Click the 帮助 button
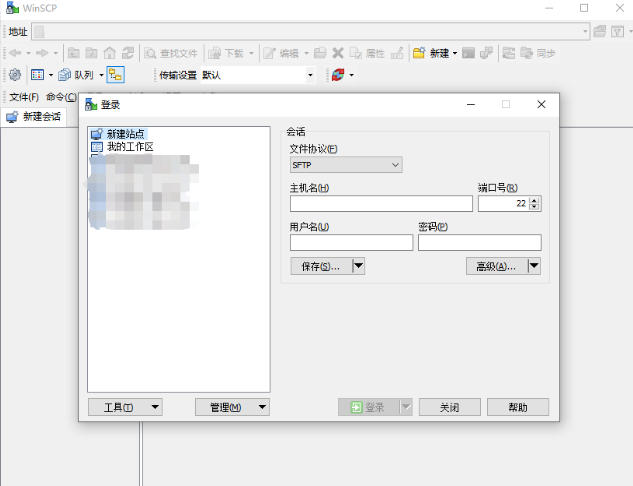This screenshot has height=486, width=633. point(518,407)
